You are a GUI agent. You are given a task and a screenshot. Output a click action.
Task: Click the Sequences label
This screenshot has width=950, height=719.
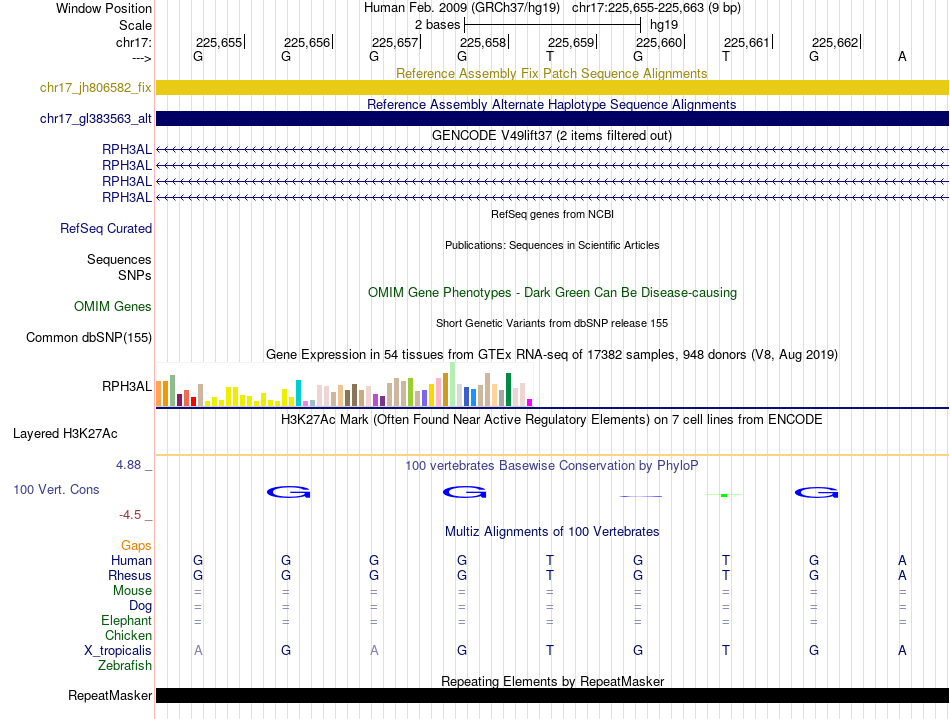click(x=119, y=259)
